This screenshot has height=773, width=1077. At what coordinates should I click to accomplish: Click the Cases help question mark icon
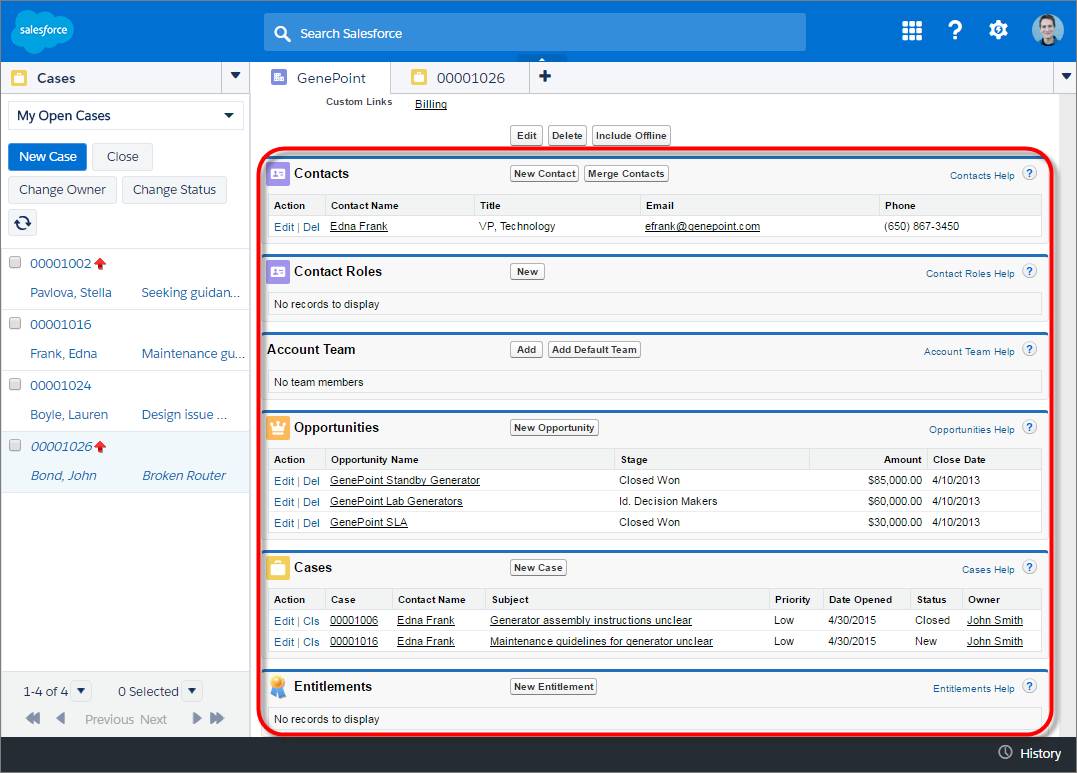pos(1029,568)
